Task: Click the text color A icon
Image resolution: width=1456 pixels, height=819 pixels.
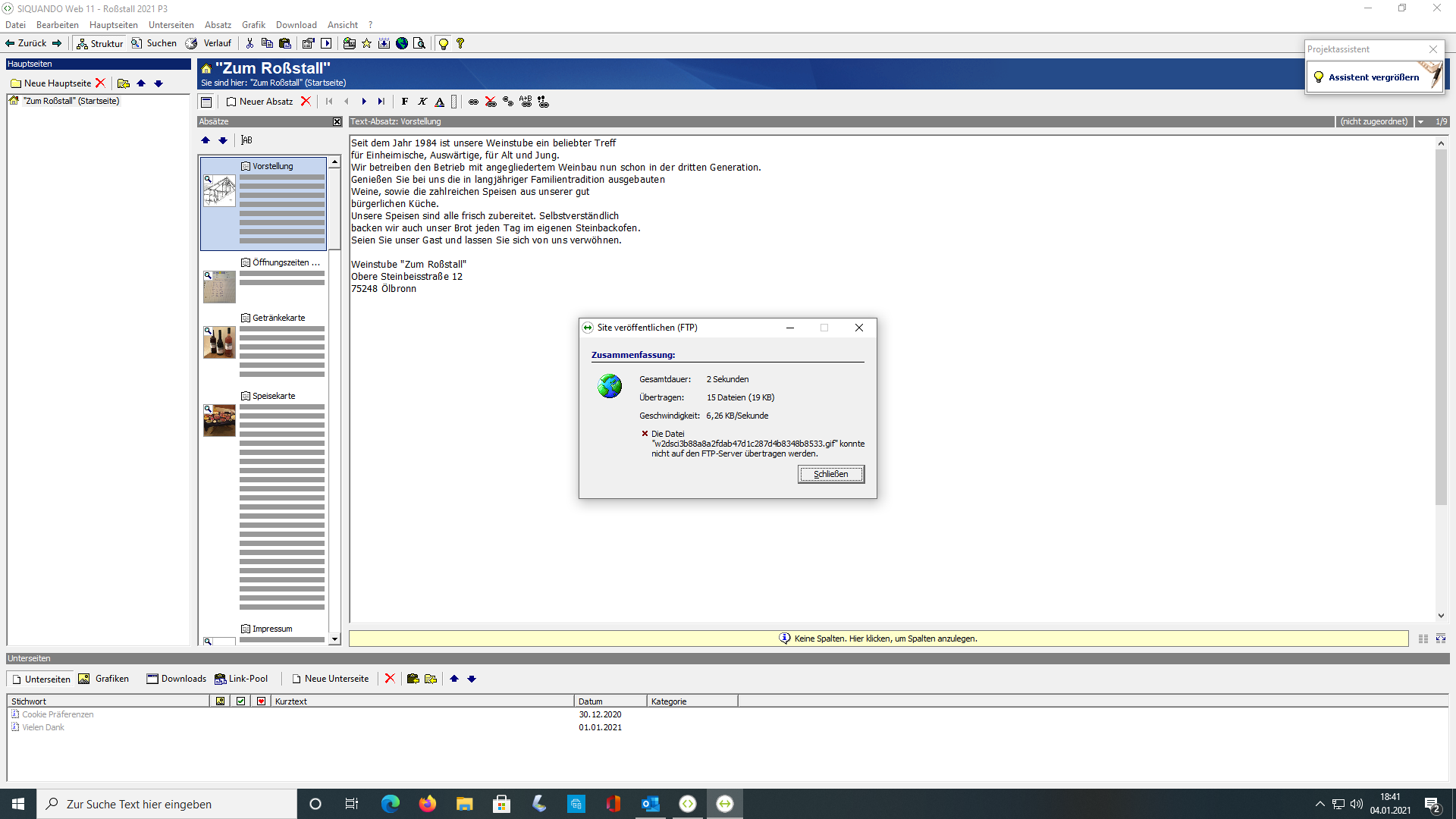Action: click(x=439, y=102)
